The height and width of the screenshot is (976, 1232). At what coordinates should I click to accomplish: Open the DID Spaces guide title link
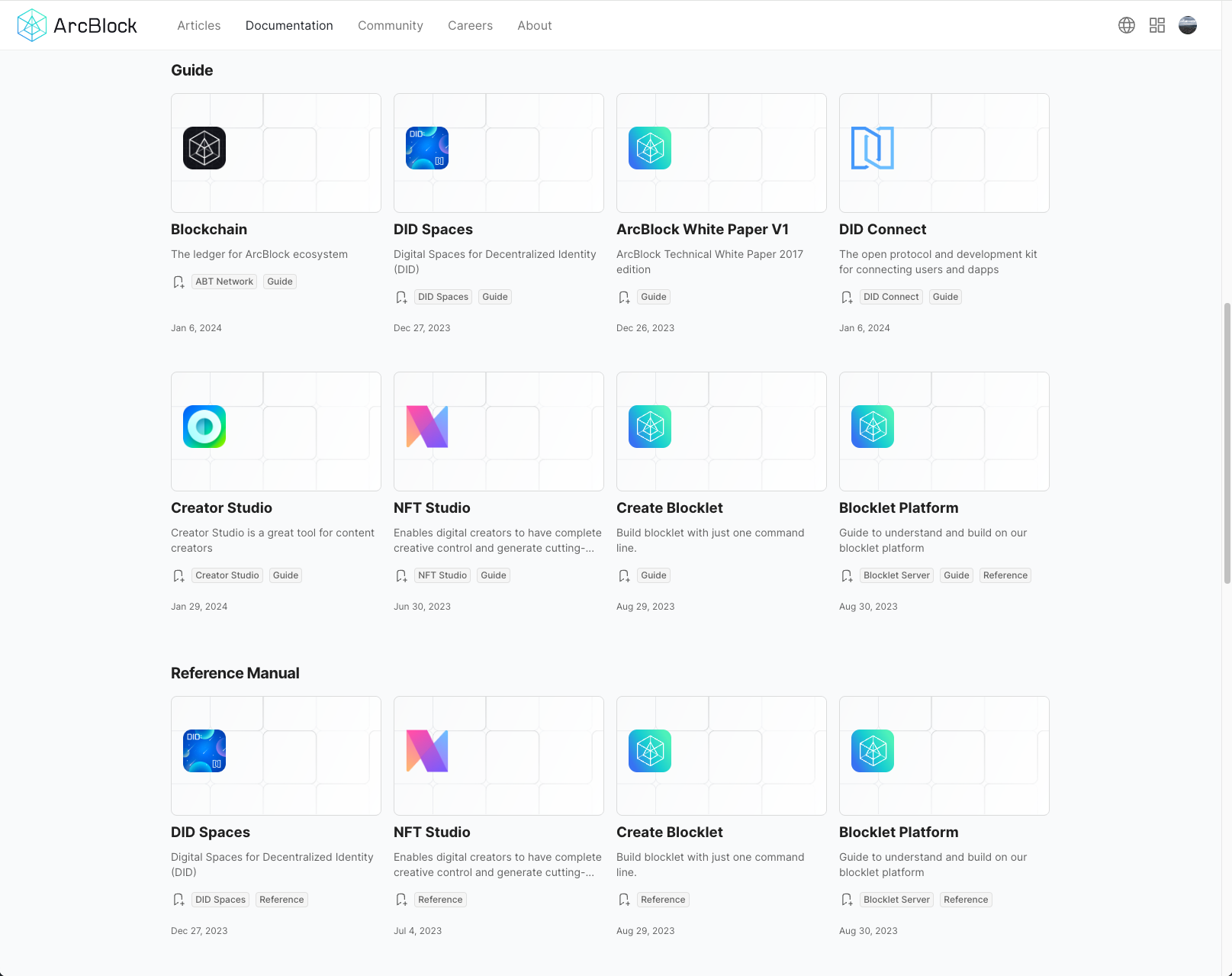(433, 230)
